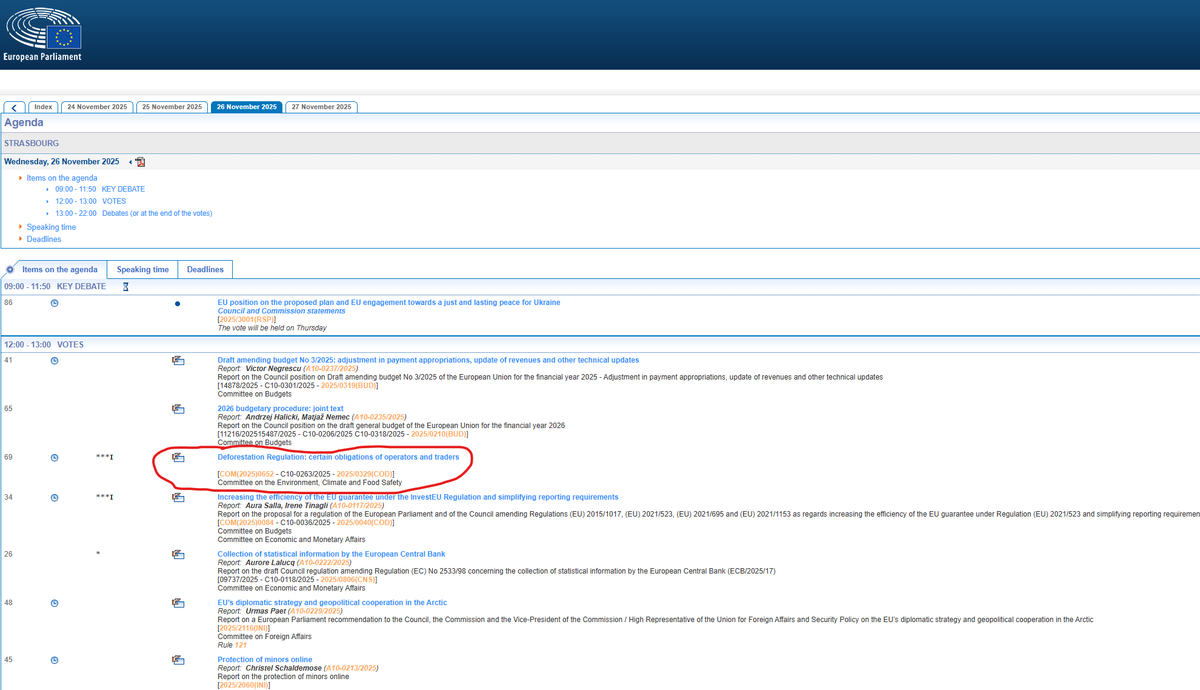The width and height of the screenshot is (1200, 690).
Task: Open the lower Deadlines tab
Action: point(205,269)
